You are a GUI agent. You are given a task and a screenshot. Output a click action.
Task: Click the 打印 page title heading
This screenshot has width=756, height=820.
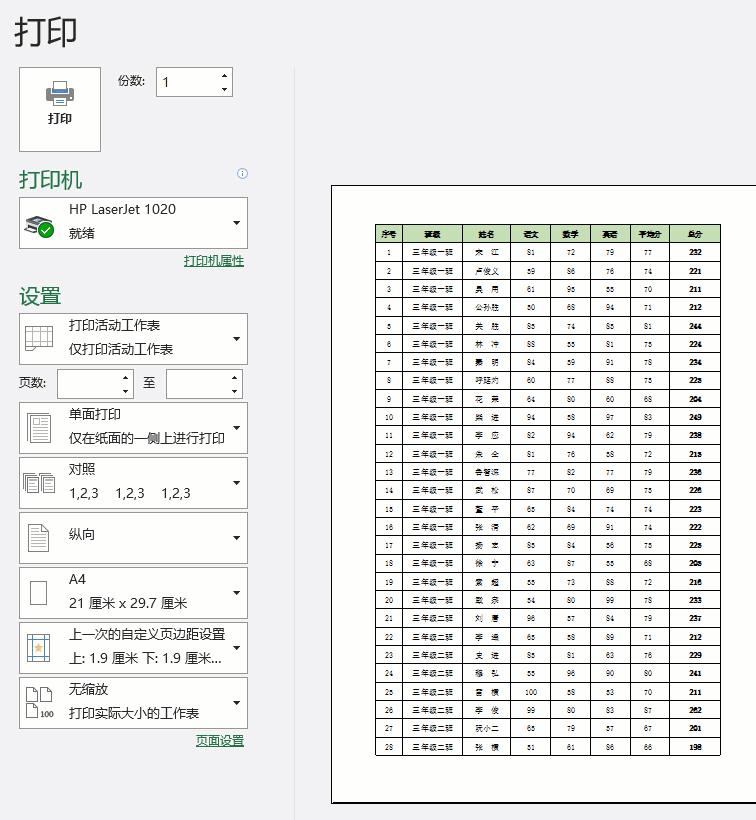click(46, 32)
